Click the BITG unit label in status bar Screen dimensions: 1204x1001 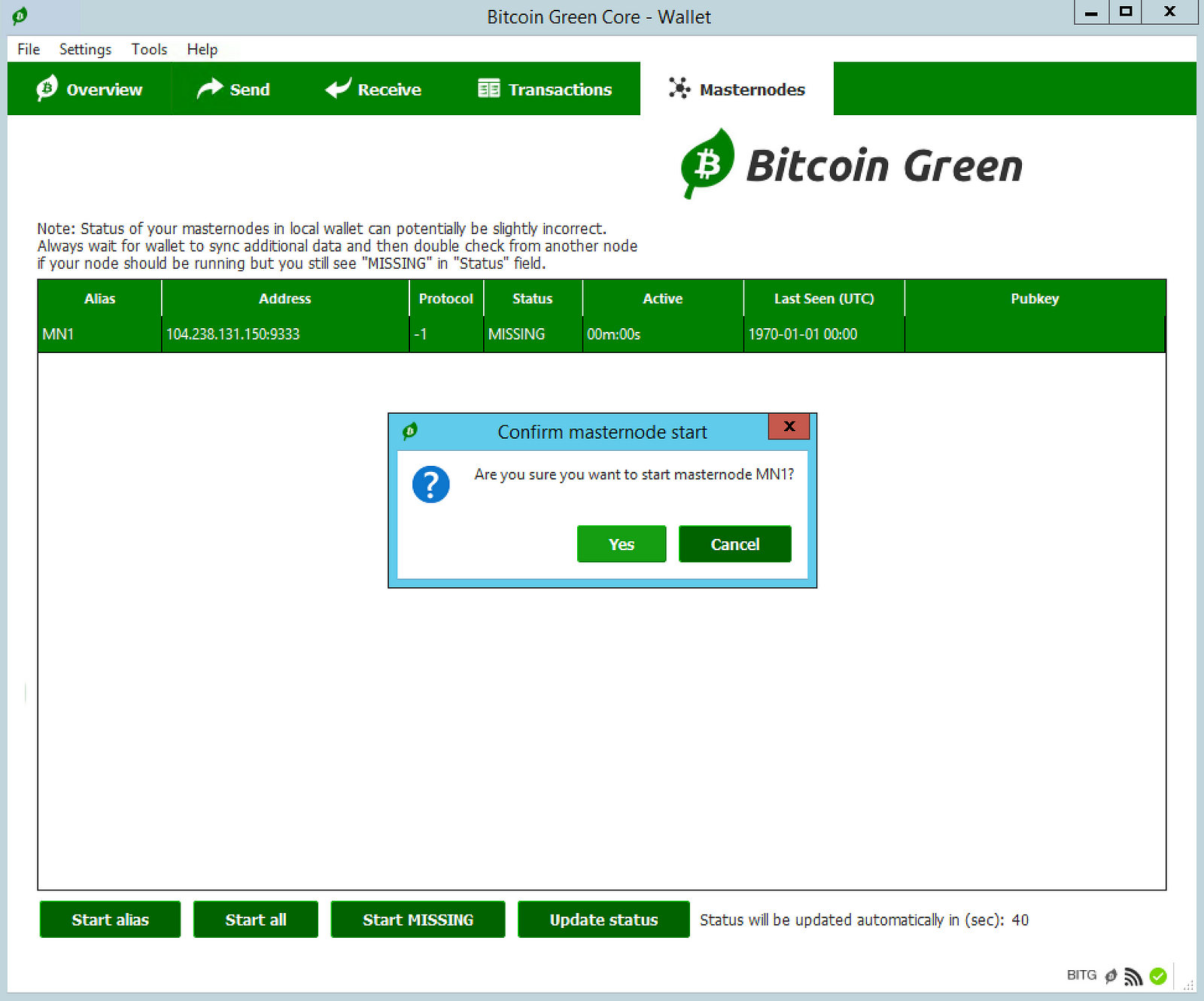[x=1081, y=975]
